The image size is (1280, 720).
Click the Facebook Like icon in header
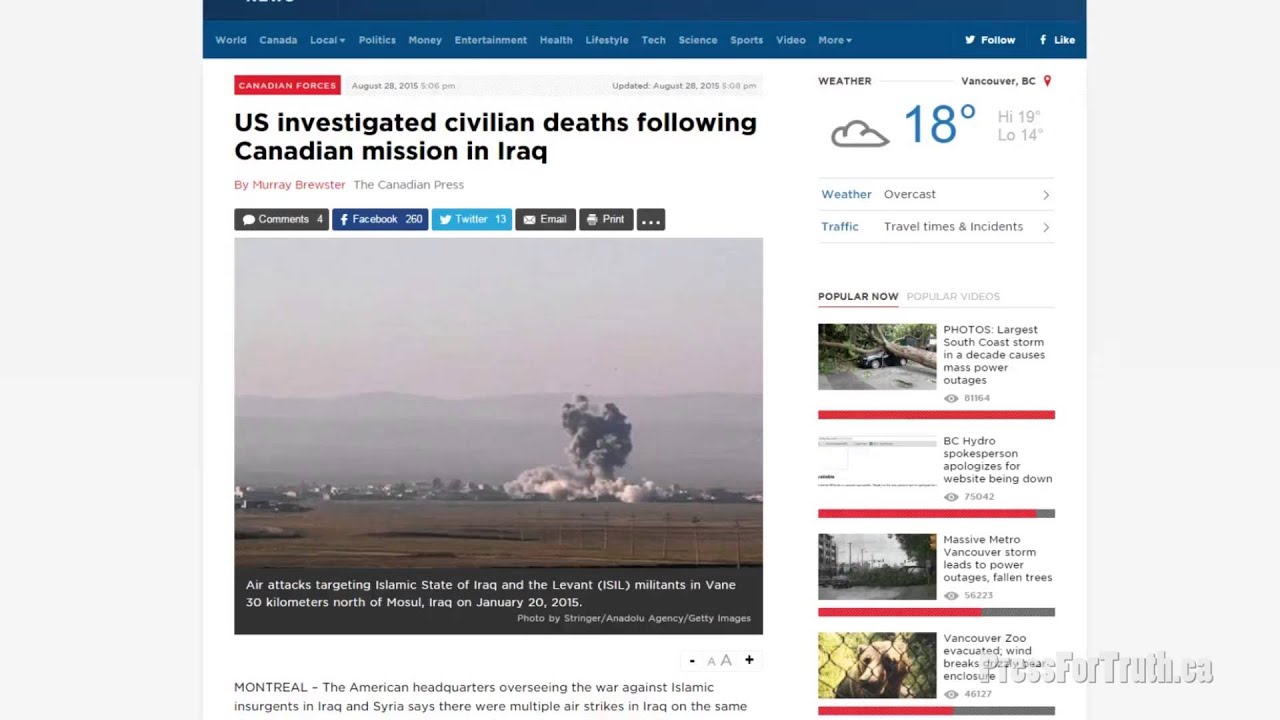[1043, 40]
